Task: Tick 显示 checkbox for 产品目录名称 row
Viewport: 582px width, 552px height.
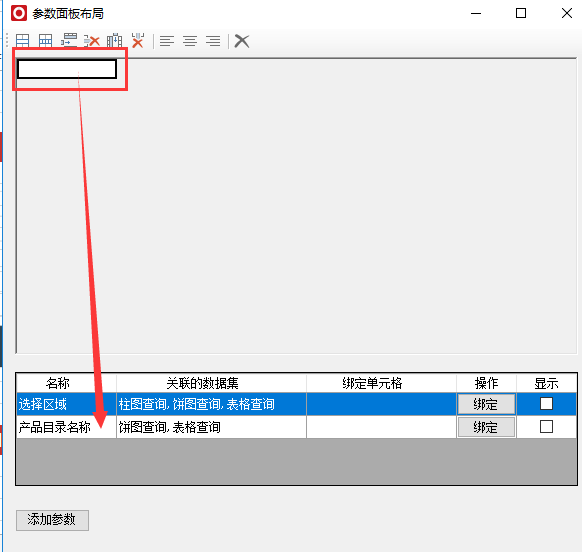Action: point(546,427)
